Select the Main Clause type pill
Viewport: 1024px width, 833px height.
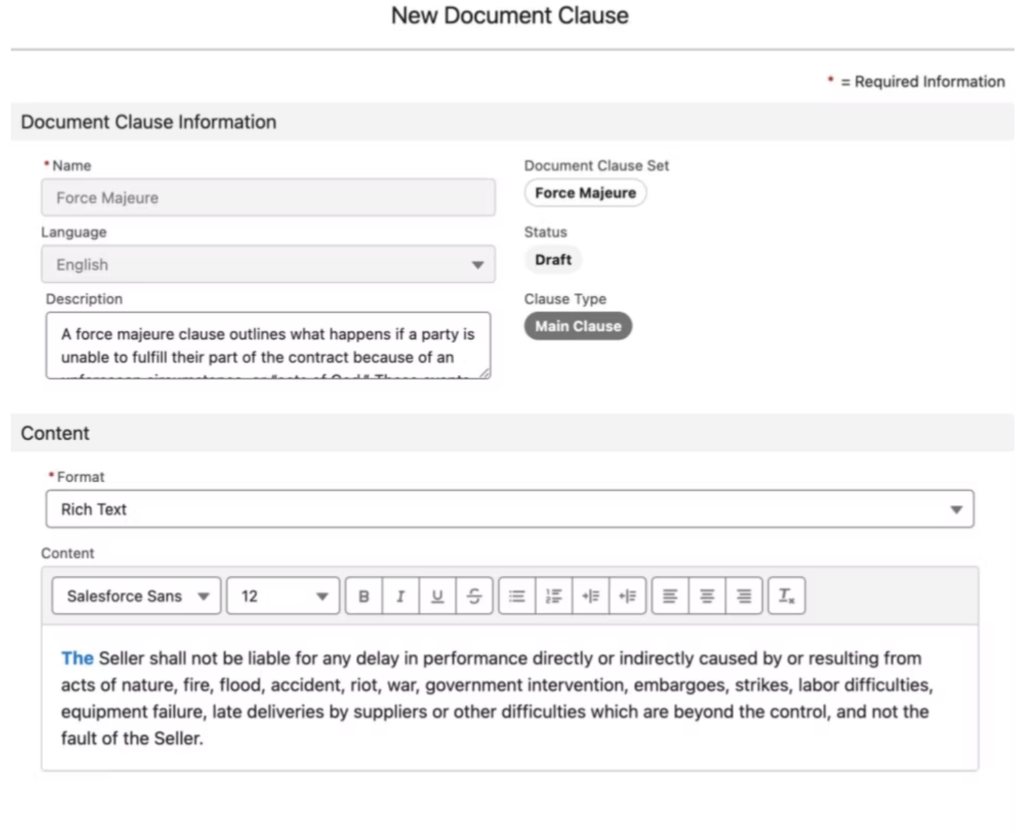[578, 325]
